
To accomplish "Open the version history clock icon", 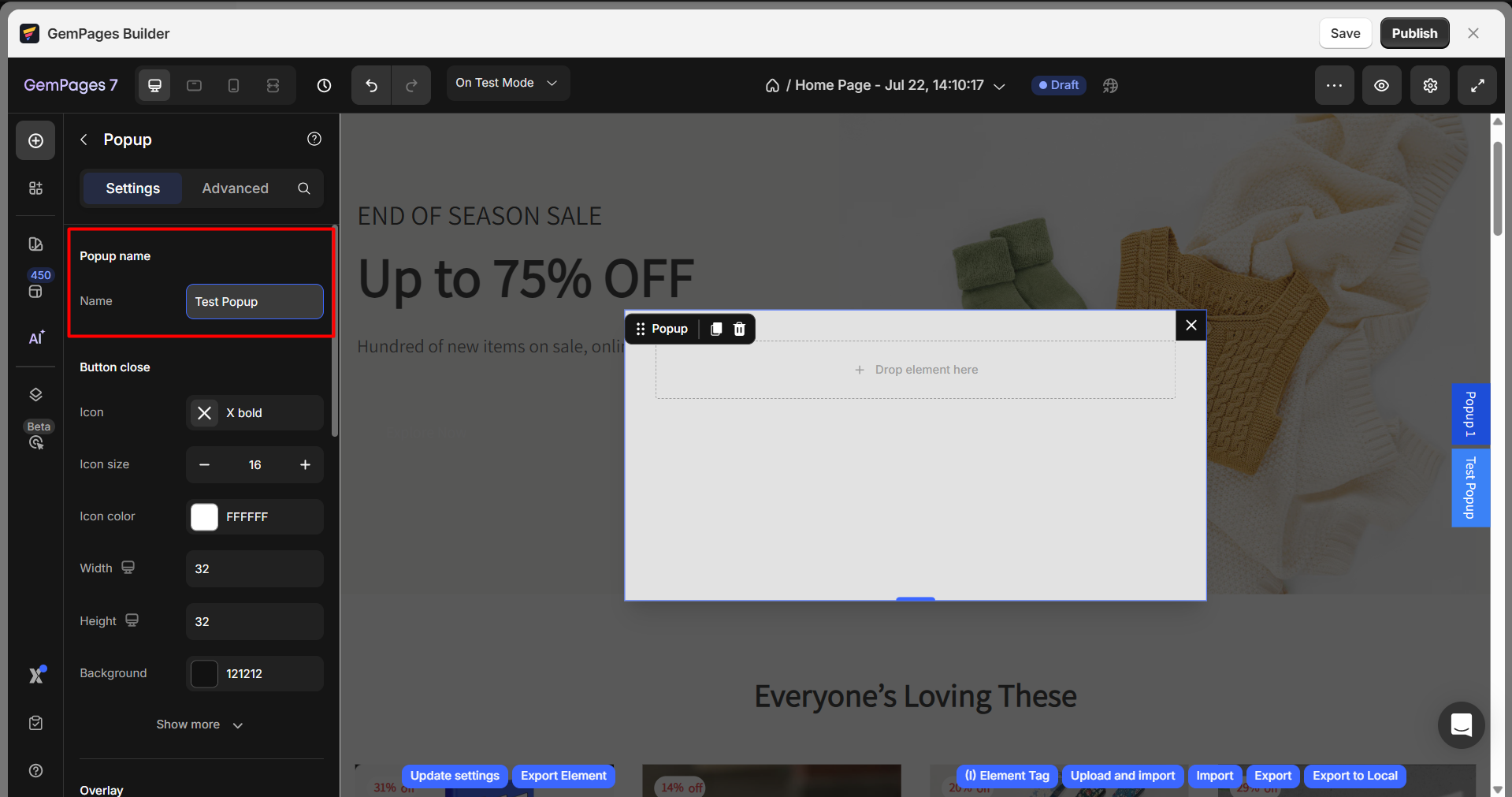I will tap(324, 85).
